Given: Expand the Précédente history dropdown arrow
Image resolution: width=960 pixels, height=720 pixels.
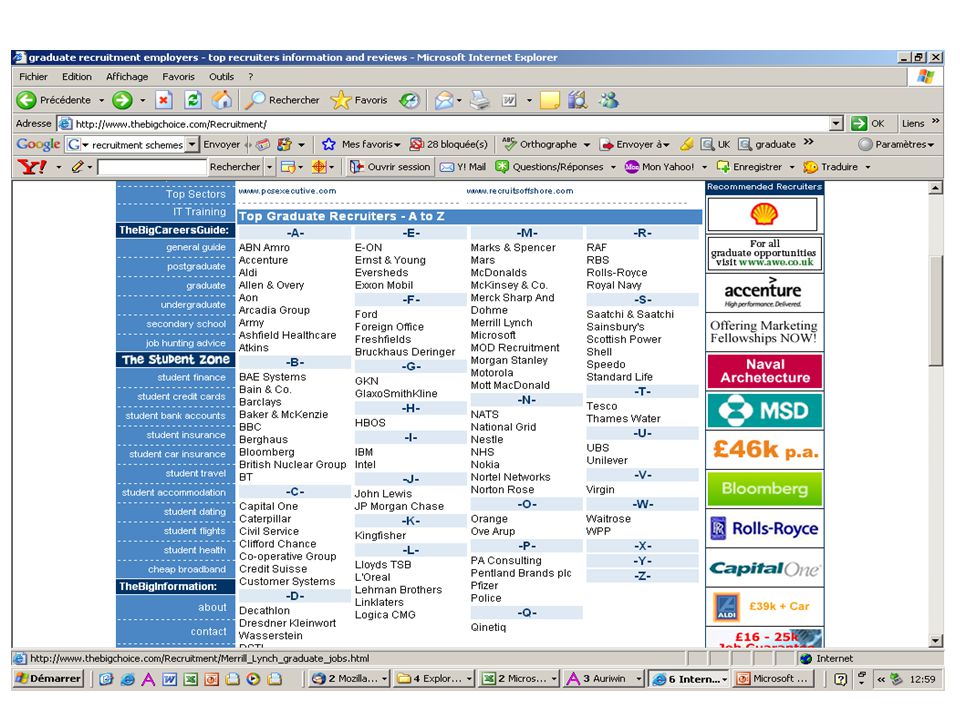Looking at the screenshot, I should pyautogui.click(x=102, y=100).
